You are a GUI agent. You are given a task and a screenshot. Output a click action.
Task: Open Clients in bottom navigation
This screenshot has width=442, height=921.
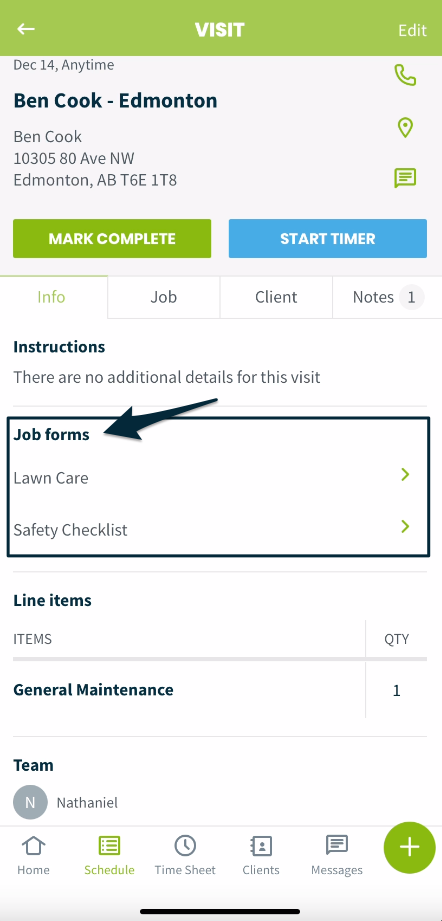pos(261,855)
